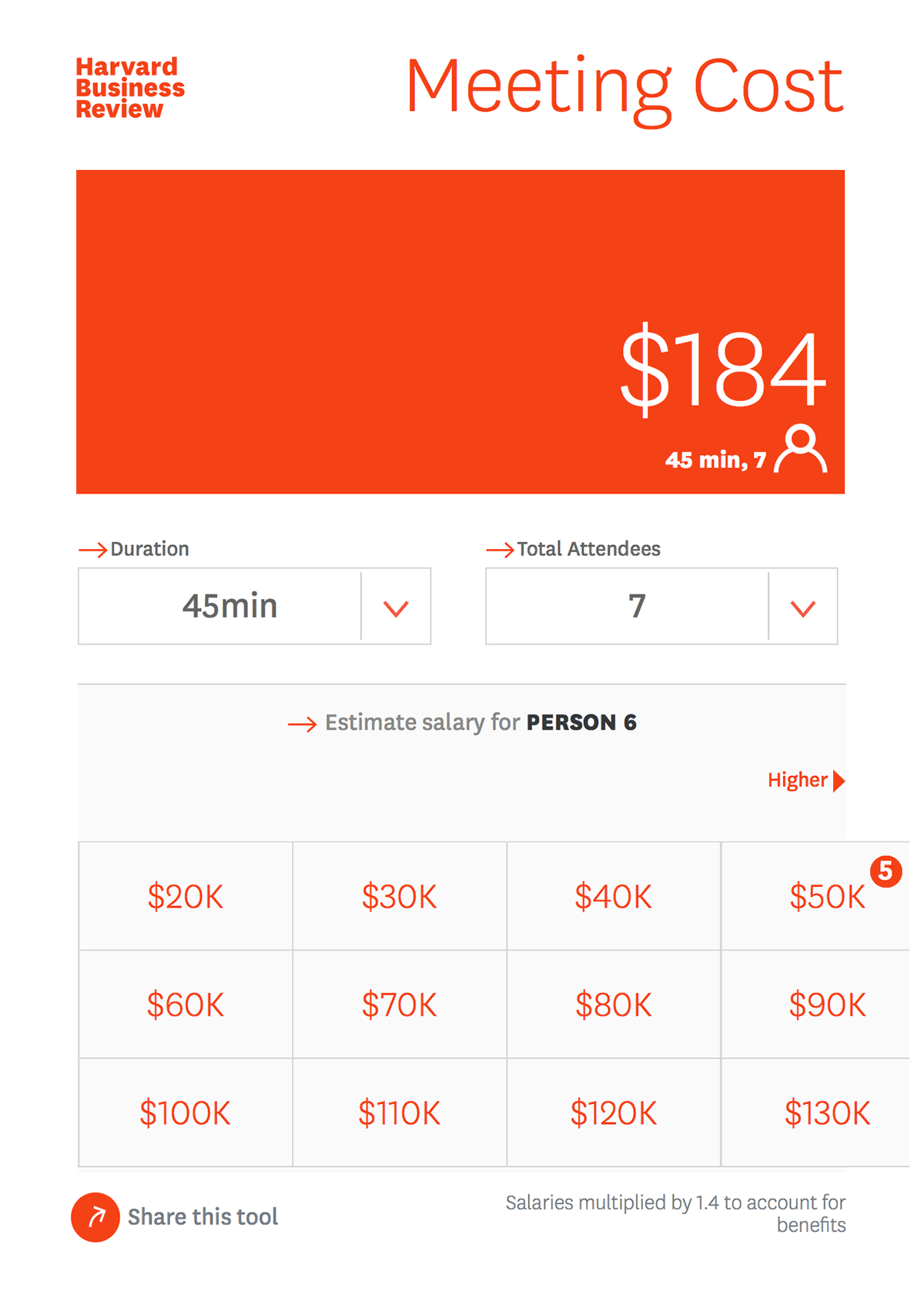Viewport: 924px width, 1298px height.
Task: Select the $30K salary option
Action: pos(400,896)
